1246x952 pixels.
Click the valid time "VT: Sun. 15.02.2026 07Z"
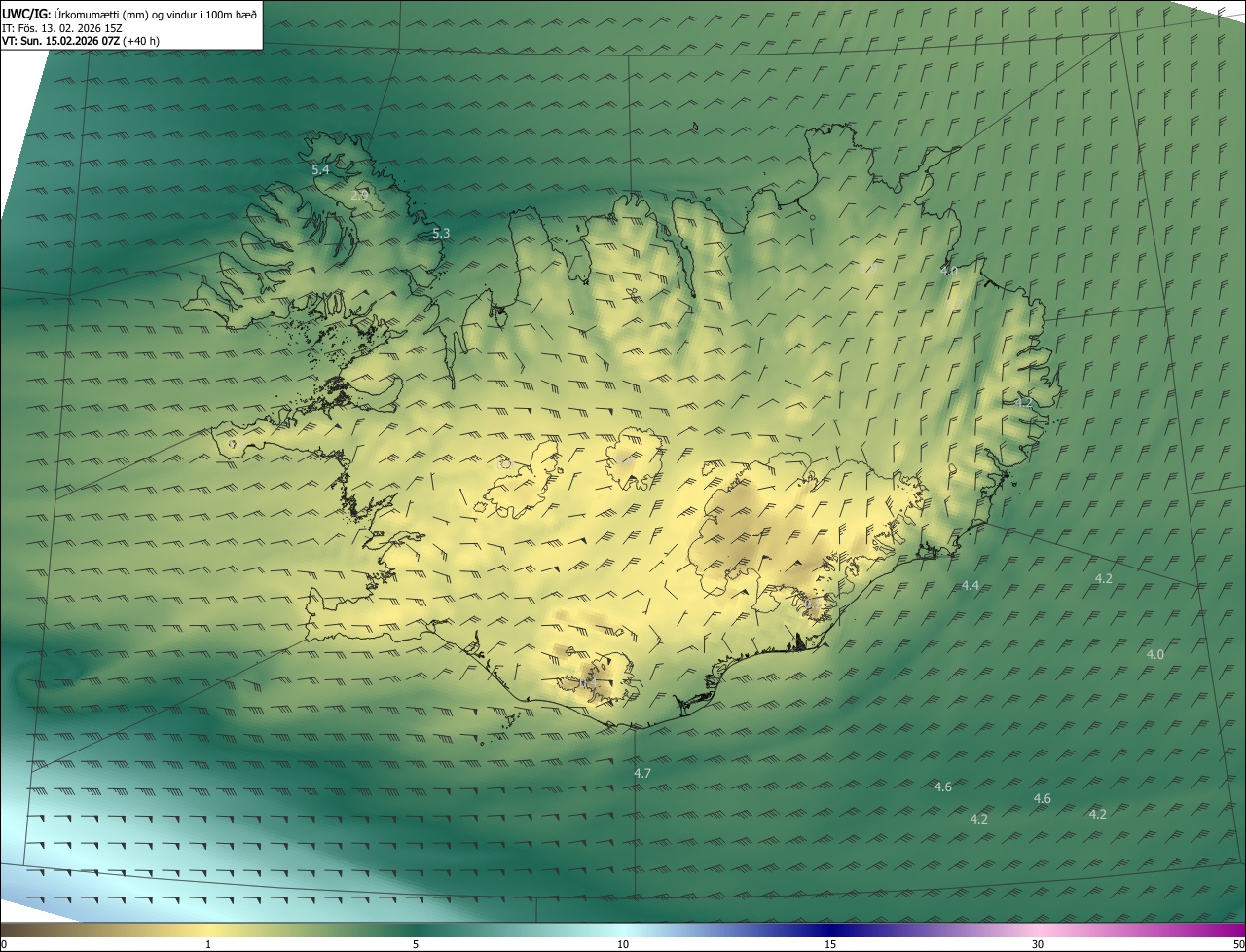pos(62,40)
